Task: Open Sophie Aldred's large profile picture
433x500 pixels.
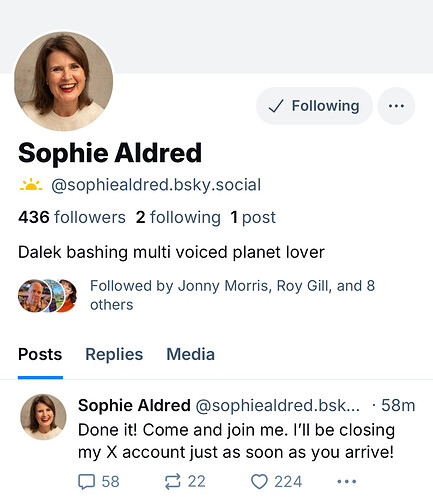Action: pyautogui.click(x=64, y=81)
